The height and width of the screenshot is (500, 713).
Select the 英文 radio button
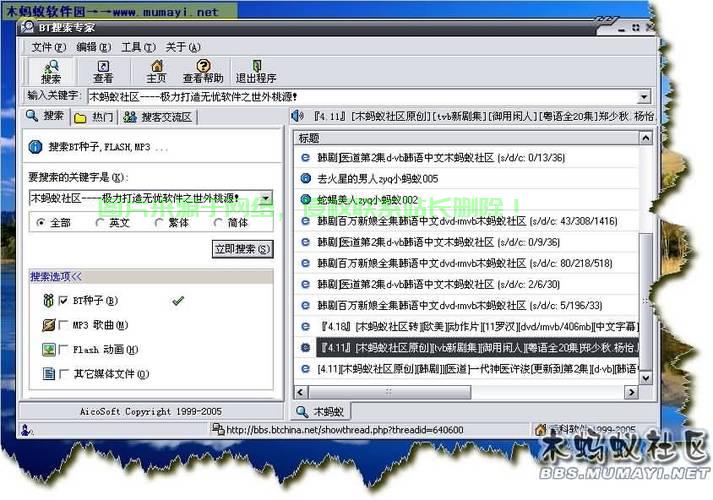point(100,222)
